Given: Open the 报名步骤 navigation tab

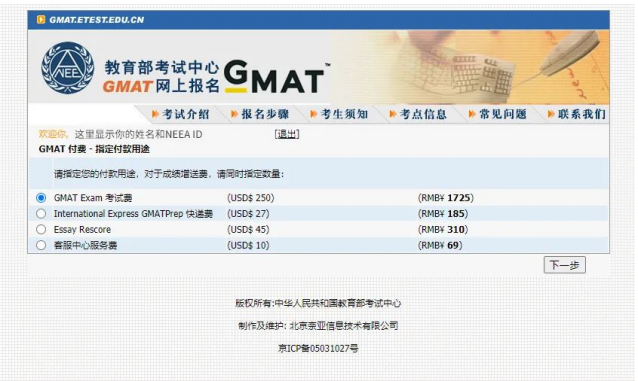Looking at the screenshot, I should tap(265, 114).
